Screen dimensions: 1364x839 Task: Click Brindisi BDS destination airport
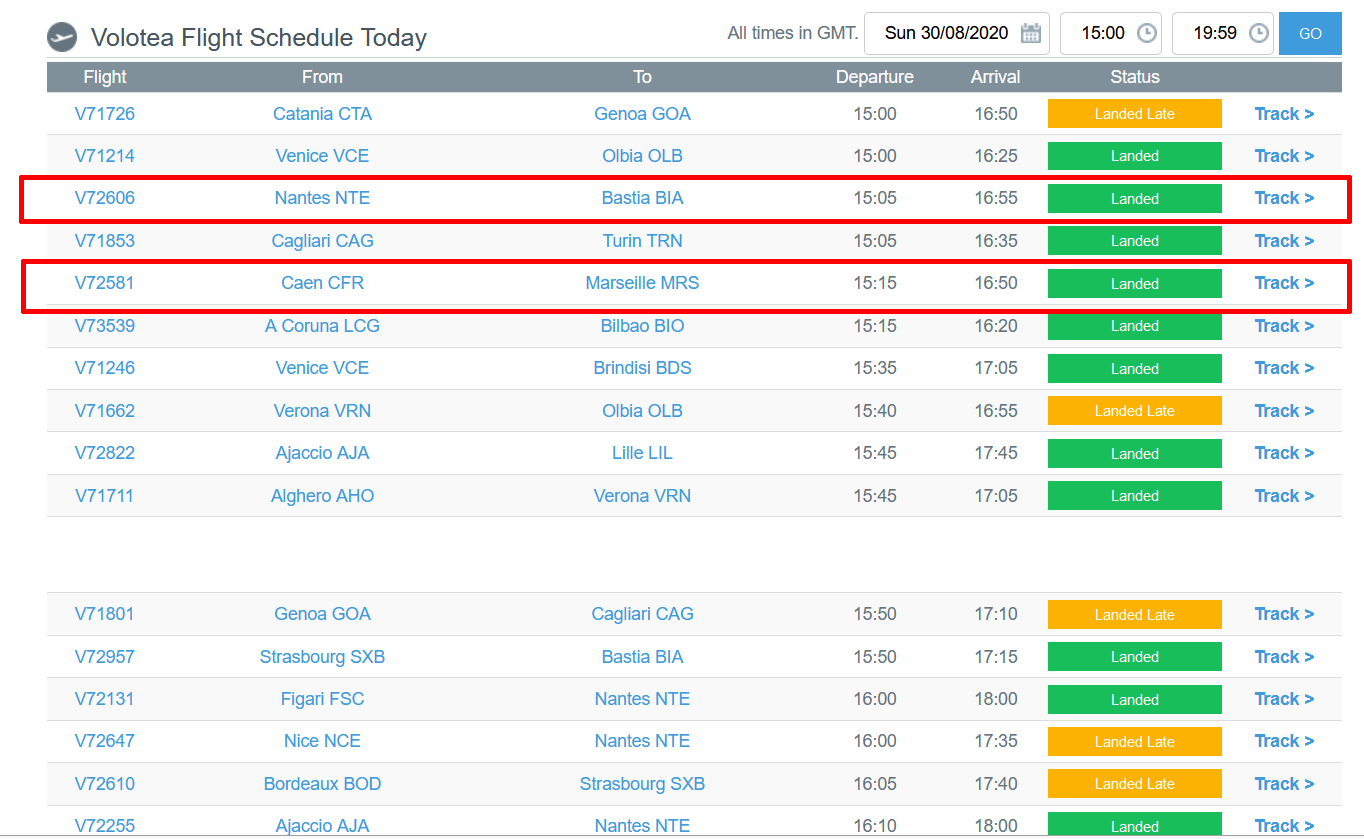642,368
